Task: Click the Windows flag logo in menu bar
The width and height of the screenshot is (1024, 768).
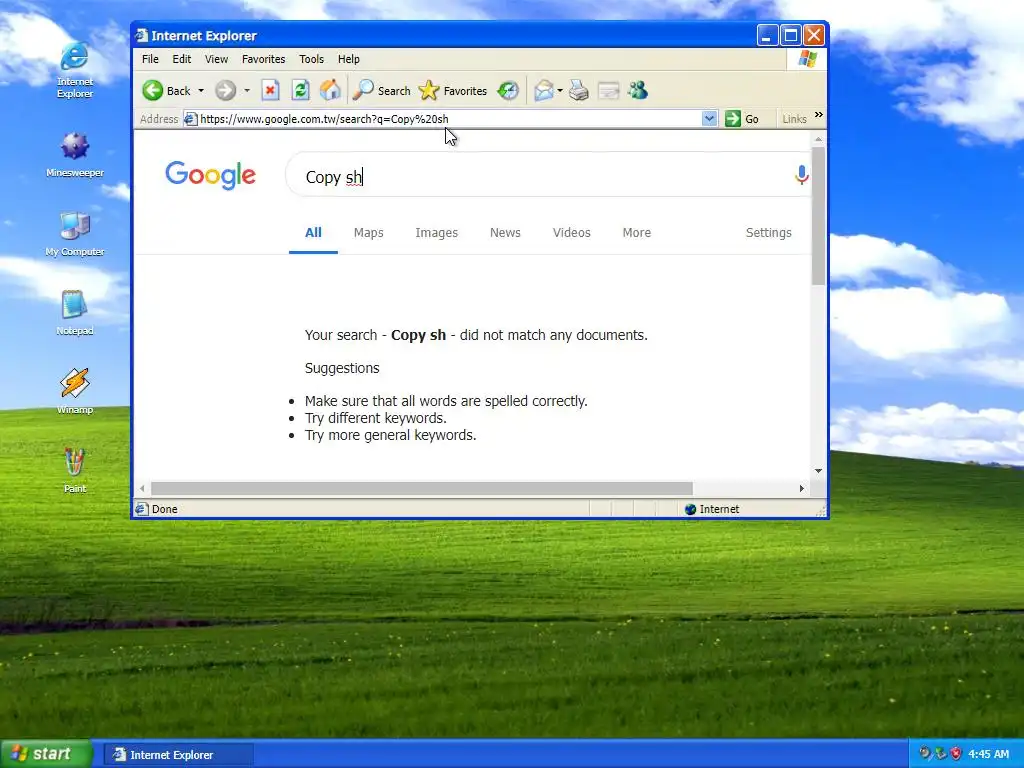Action: coord(807,59)
